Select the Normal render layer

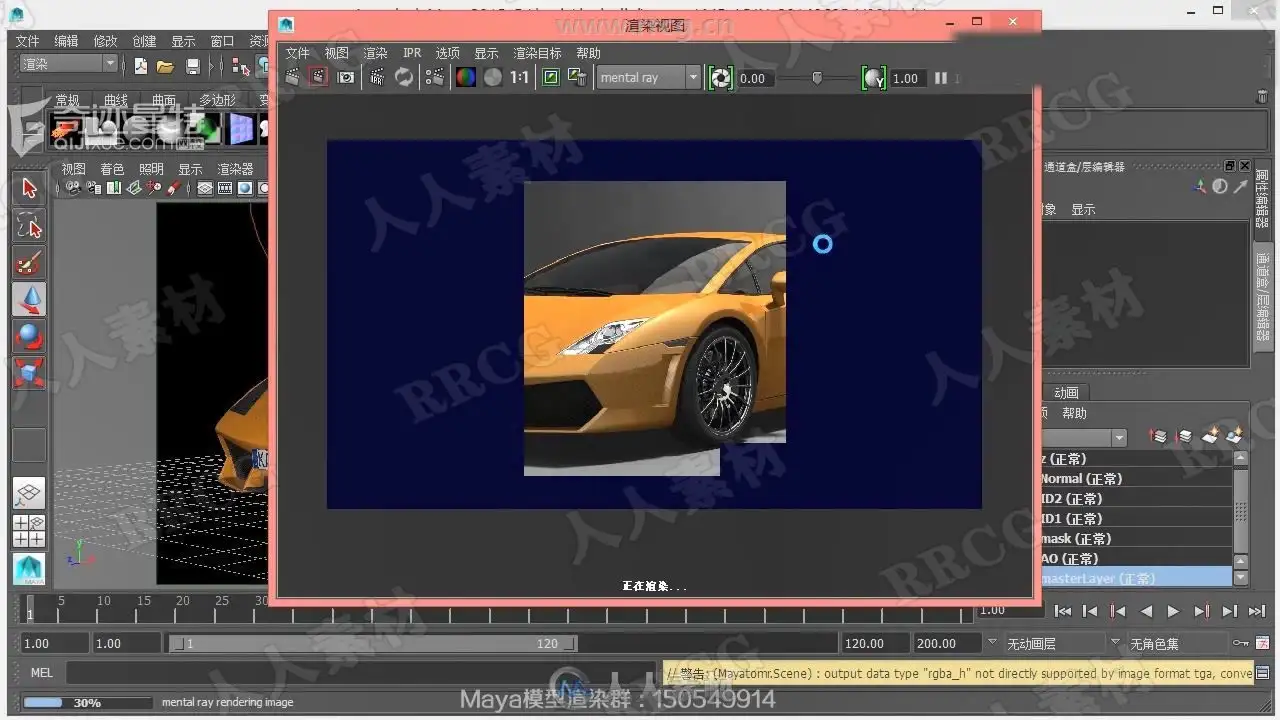tap(1136, 478)
